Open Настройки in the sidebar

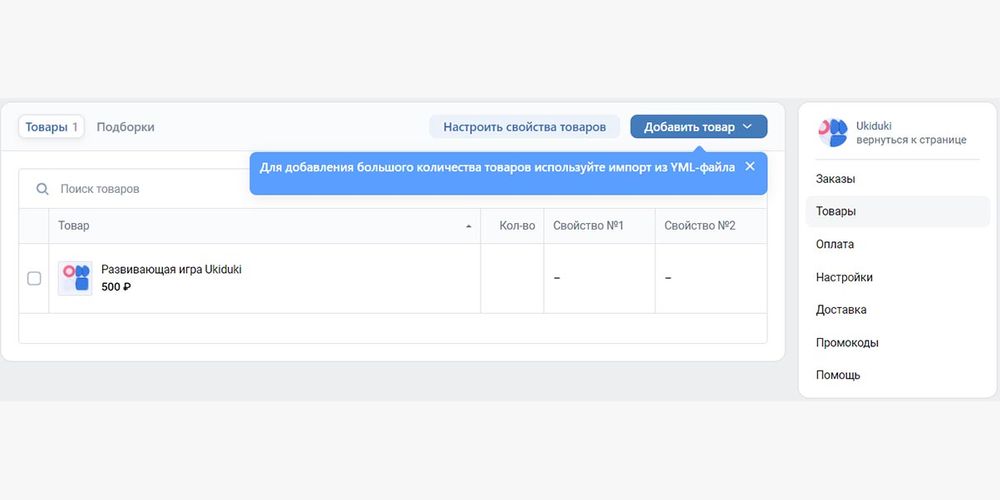(844, 277)
